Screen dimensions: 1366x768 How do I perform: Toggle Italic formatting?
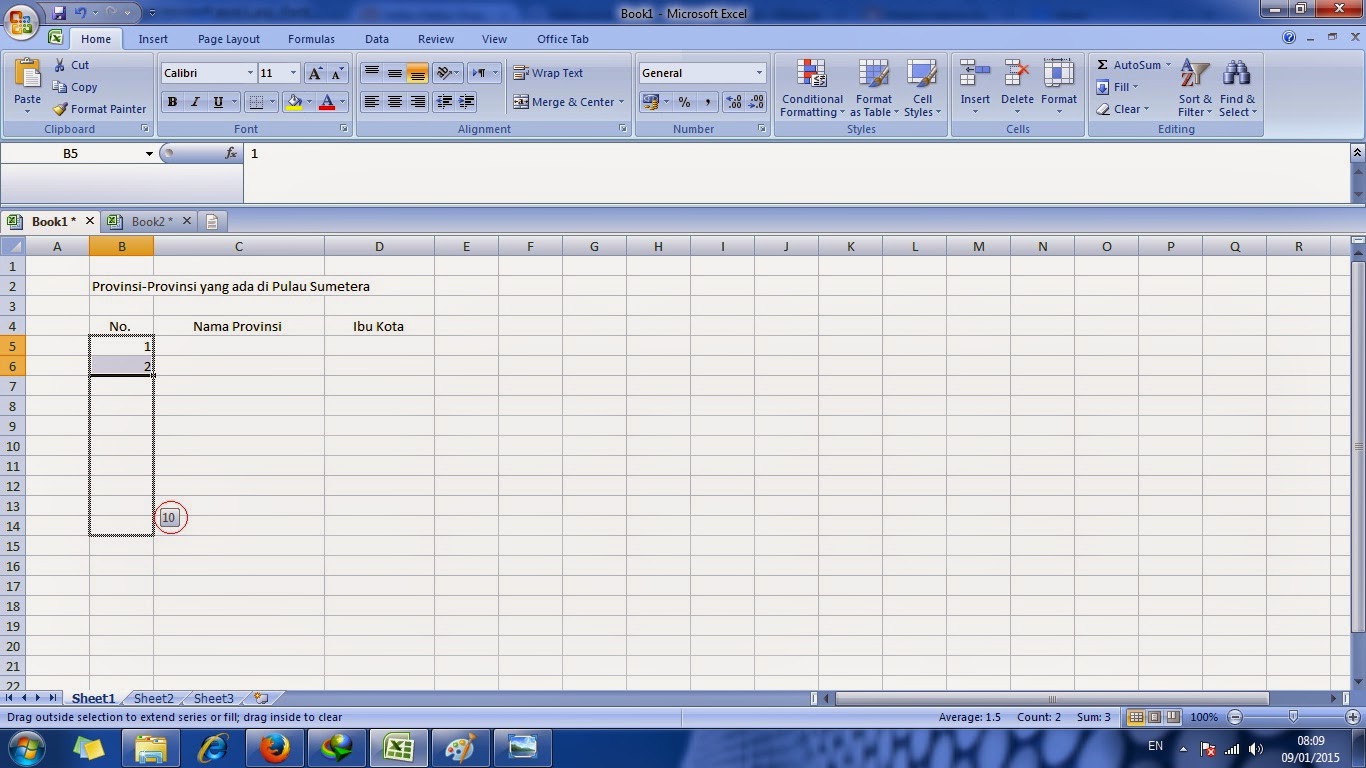tap(195, 102)
